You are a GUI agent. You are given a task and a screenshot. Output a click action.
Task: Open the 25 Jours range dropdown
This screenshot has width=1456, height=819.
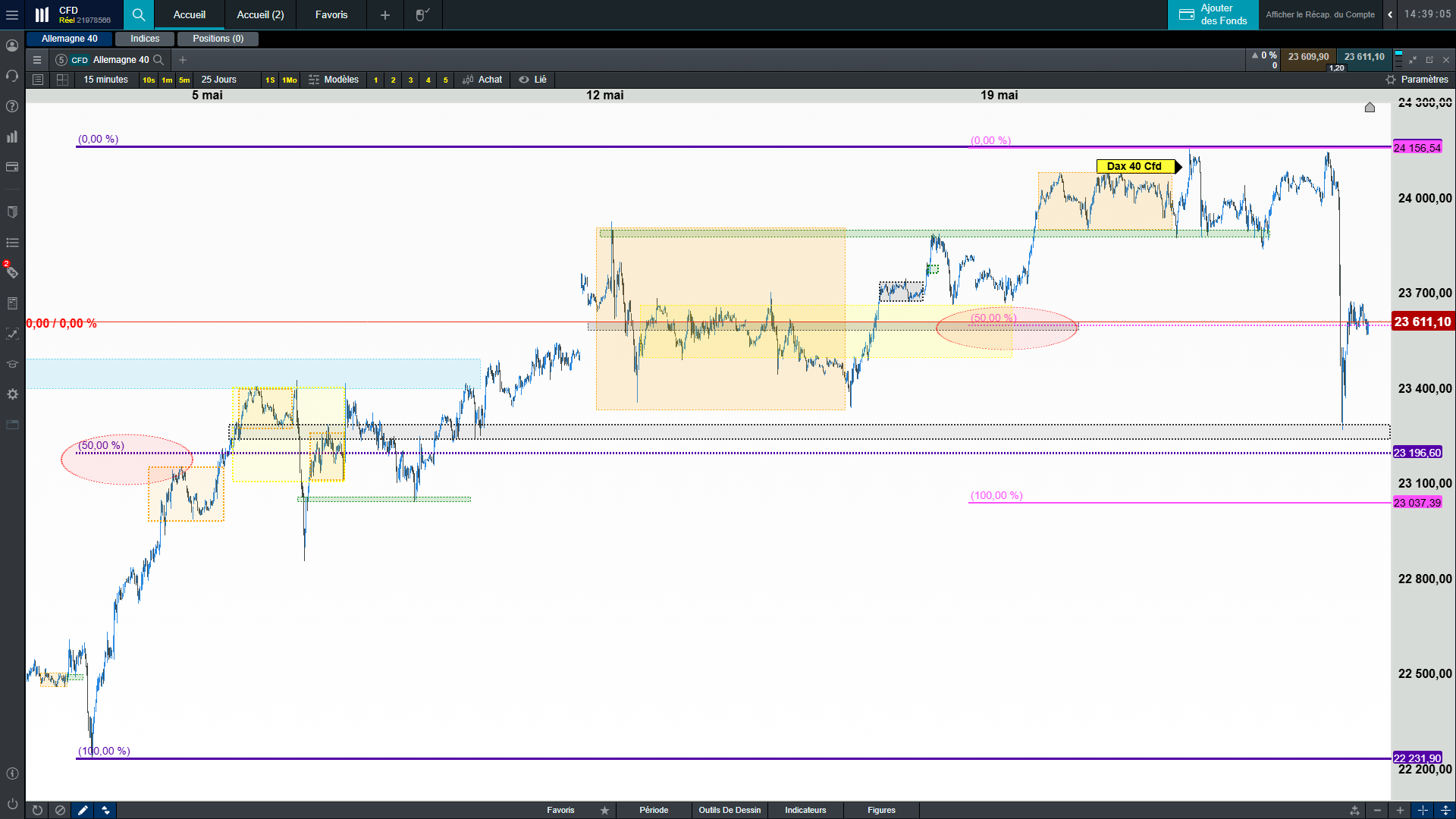tap(218, 80)
